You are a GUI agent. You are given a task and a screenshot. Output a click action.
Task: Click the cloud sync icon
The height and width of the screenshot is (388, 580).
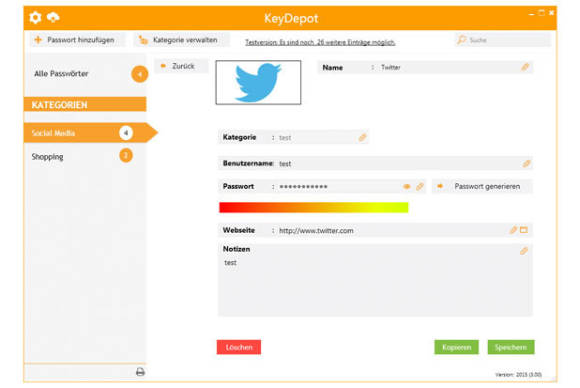pyautogui.click(x=54, y=17)
